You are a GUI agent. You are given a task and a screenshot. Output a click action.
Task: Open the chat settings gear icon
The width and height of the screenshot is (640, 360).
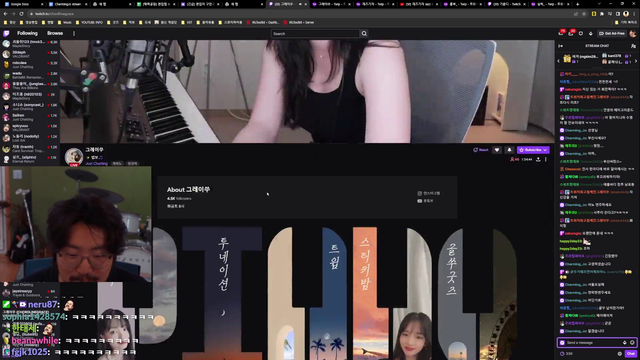pos(620,353)
